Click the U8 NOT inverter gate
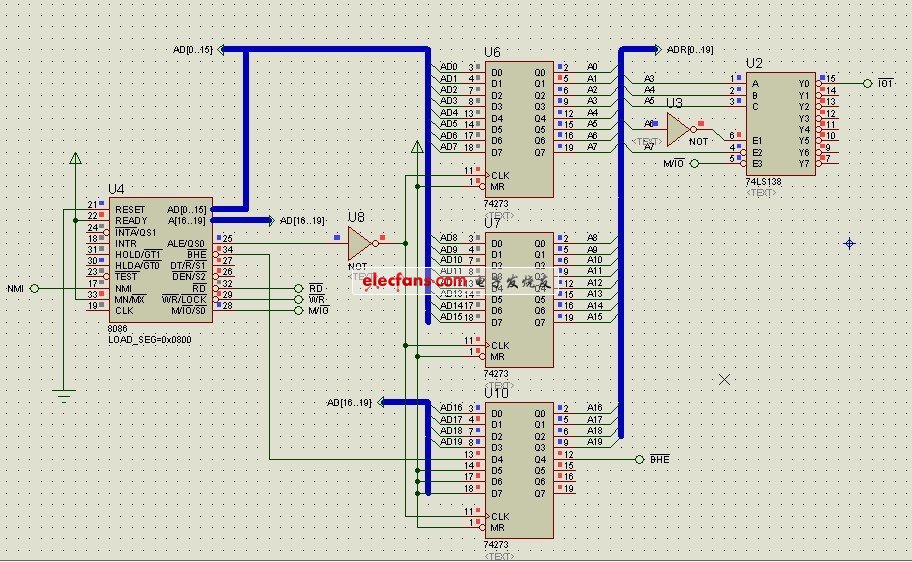This screenshot has height=562, width=912. [x=360, y=242]
